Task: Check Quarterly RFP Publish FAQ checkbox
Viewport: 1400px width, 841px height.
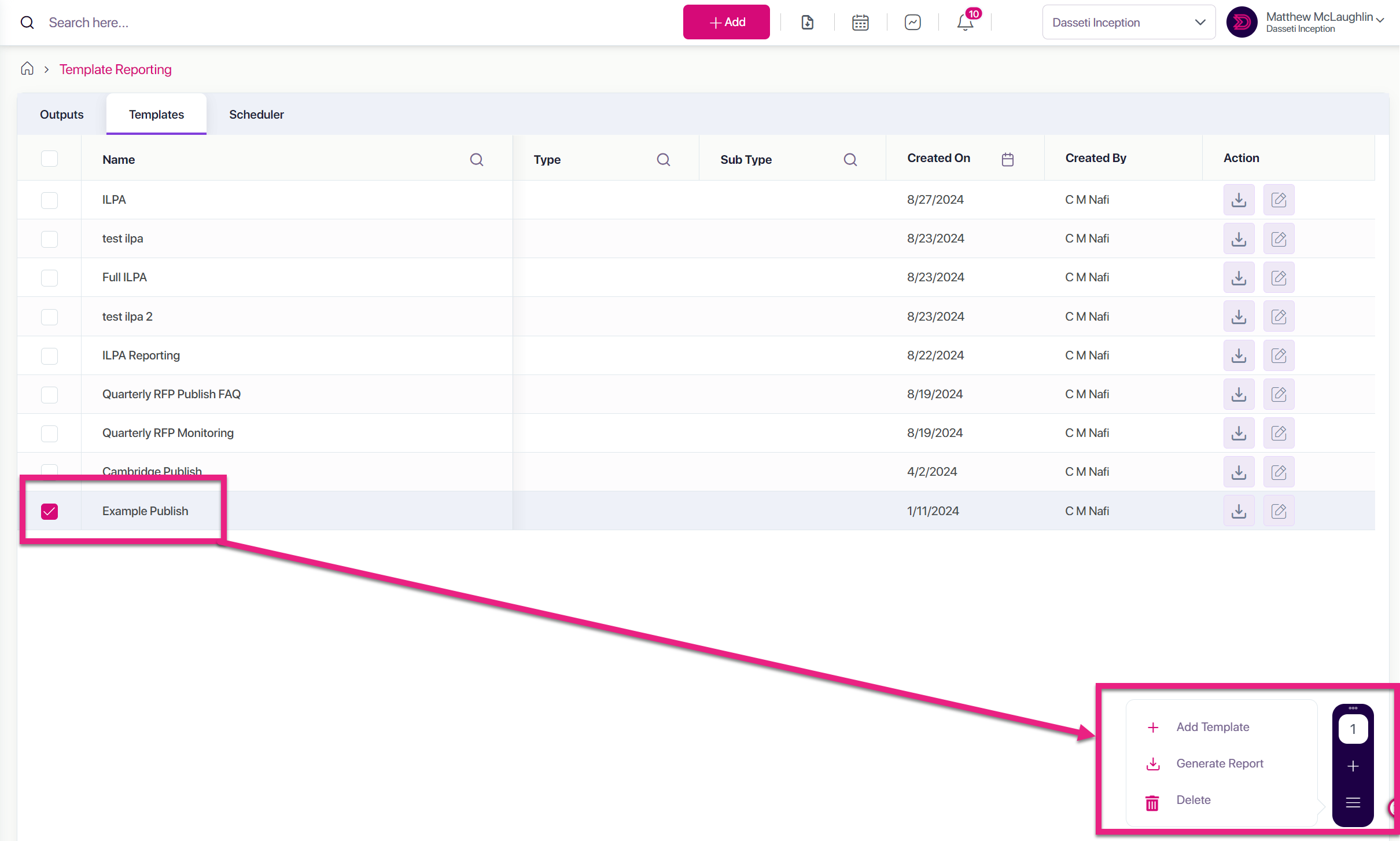Action: (x=50, y=395)
